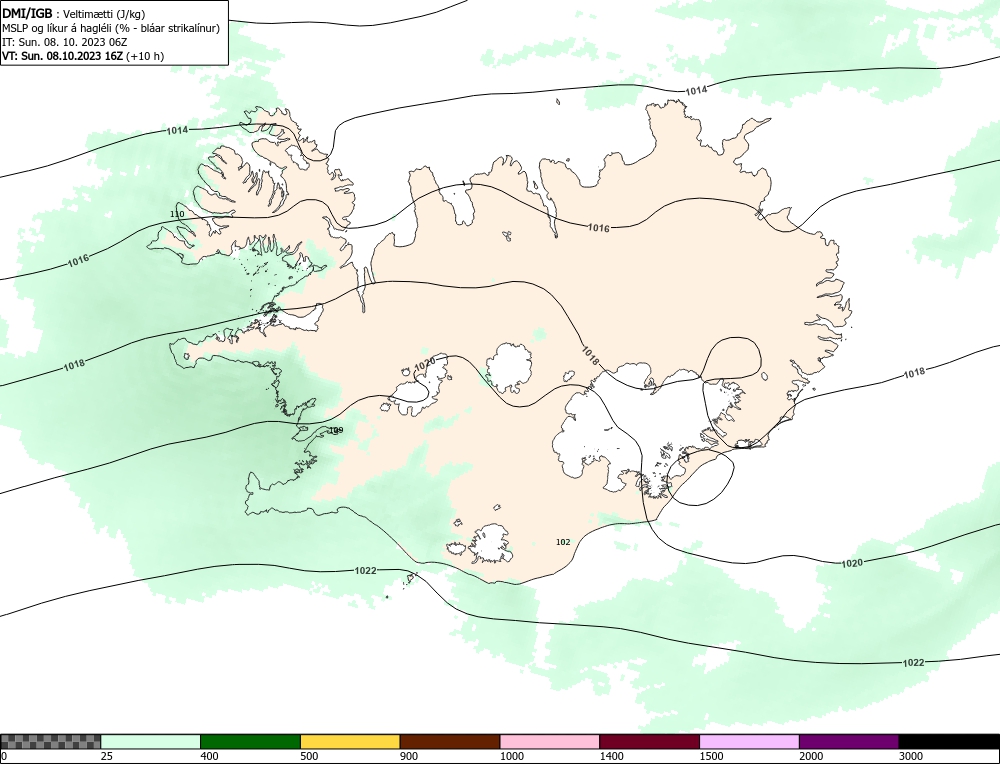Screen dimensions: 1000x764
Task: Click the brown 900–1000 legend swatch
Action: (450, 742)
